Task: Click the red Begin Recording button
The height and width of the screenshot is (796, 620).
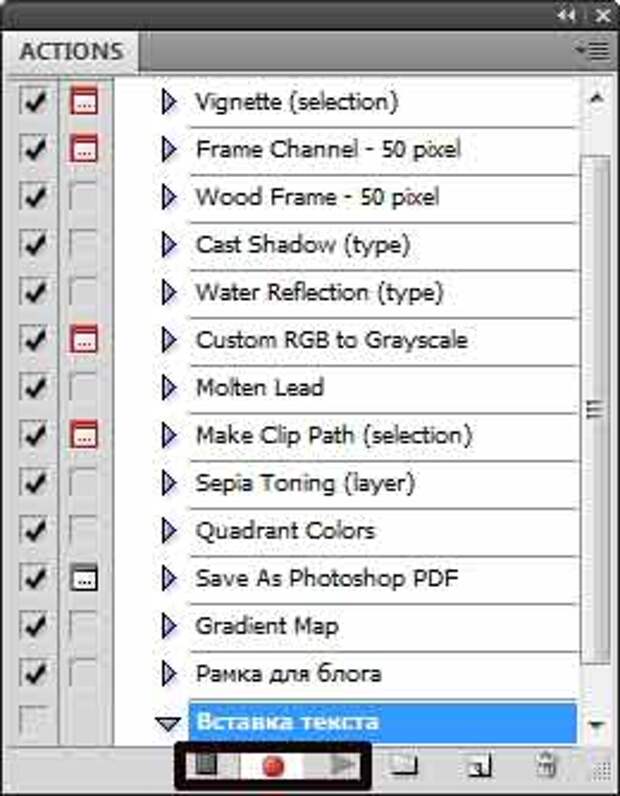Action: 273,766
